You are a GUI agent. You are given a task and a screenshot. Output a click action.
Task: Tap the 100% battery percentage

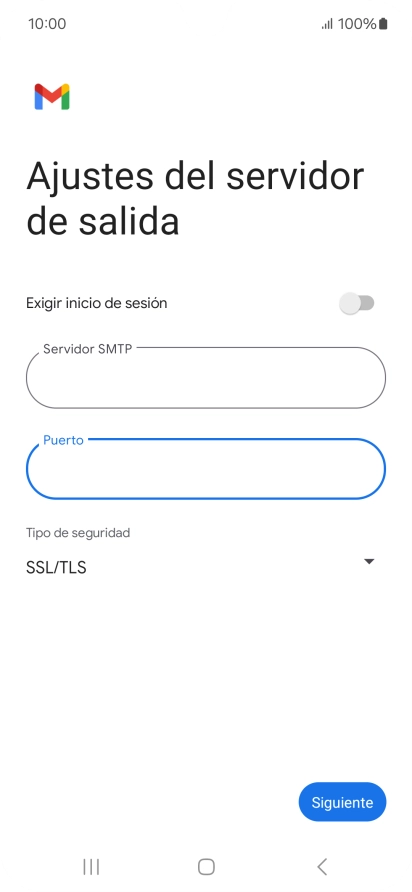click(x=357, y=24)
